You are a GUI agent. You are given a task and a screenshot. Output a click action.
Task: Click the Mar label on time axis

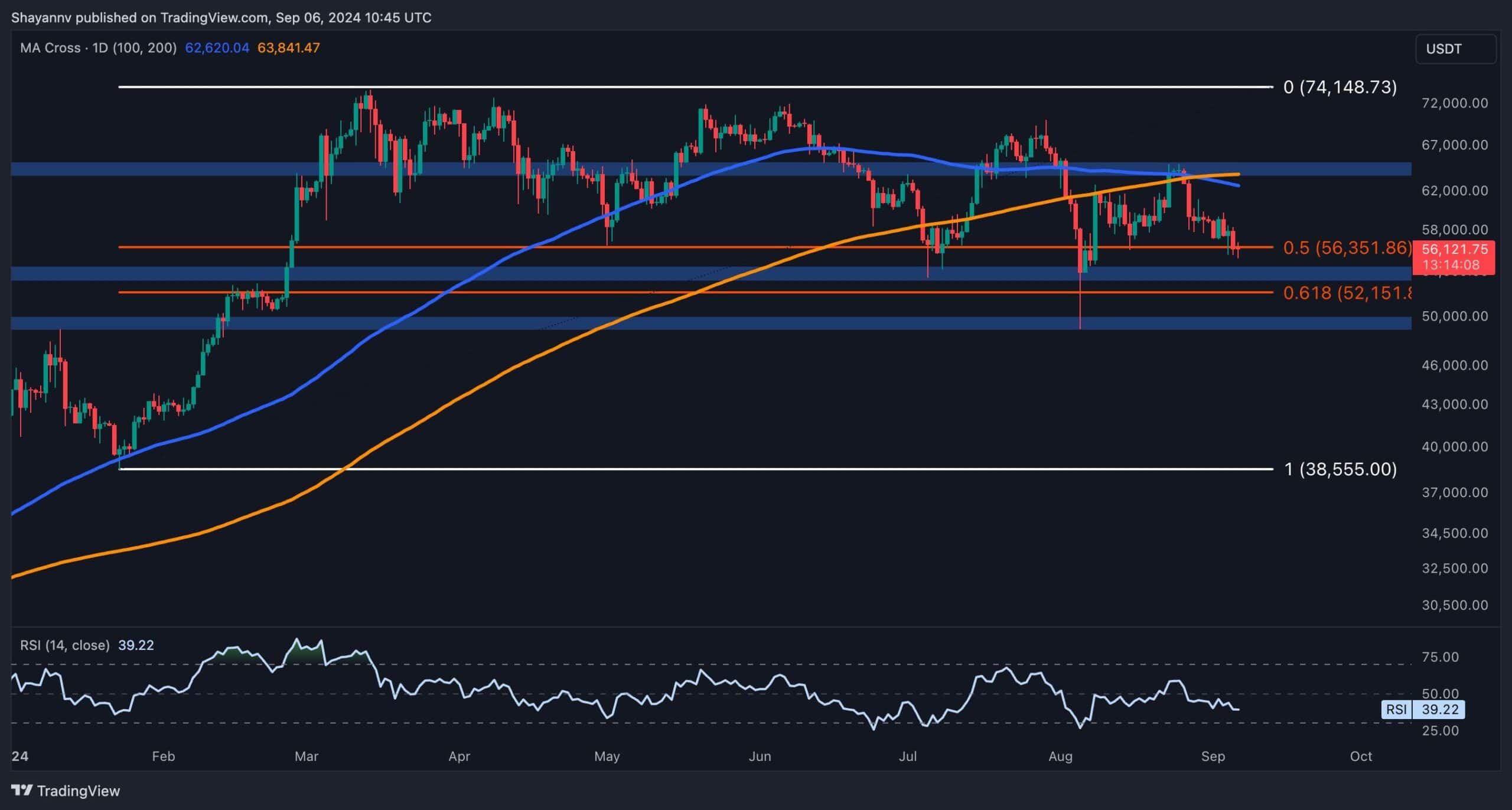point(306,756)
